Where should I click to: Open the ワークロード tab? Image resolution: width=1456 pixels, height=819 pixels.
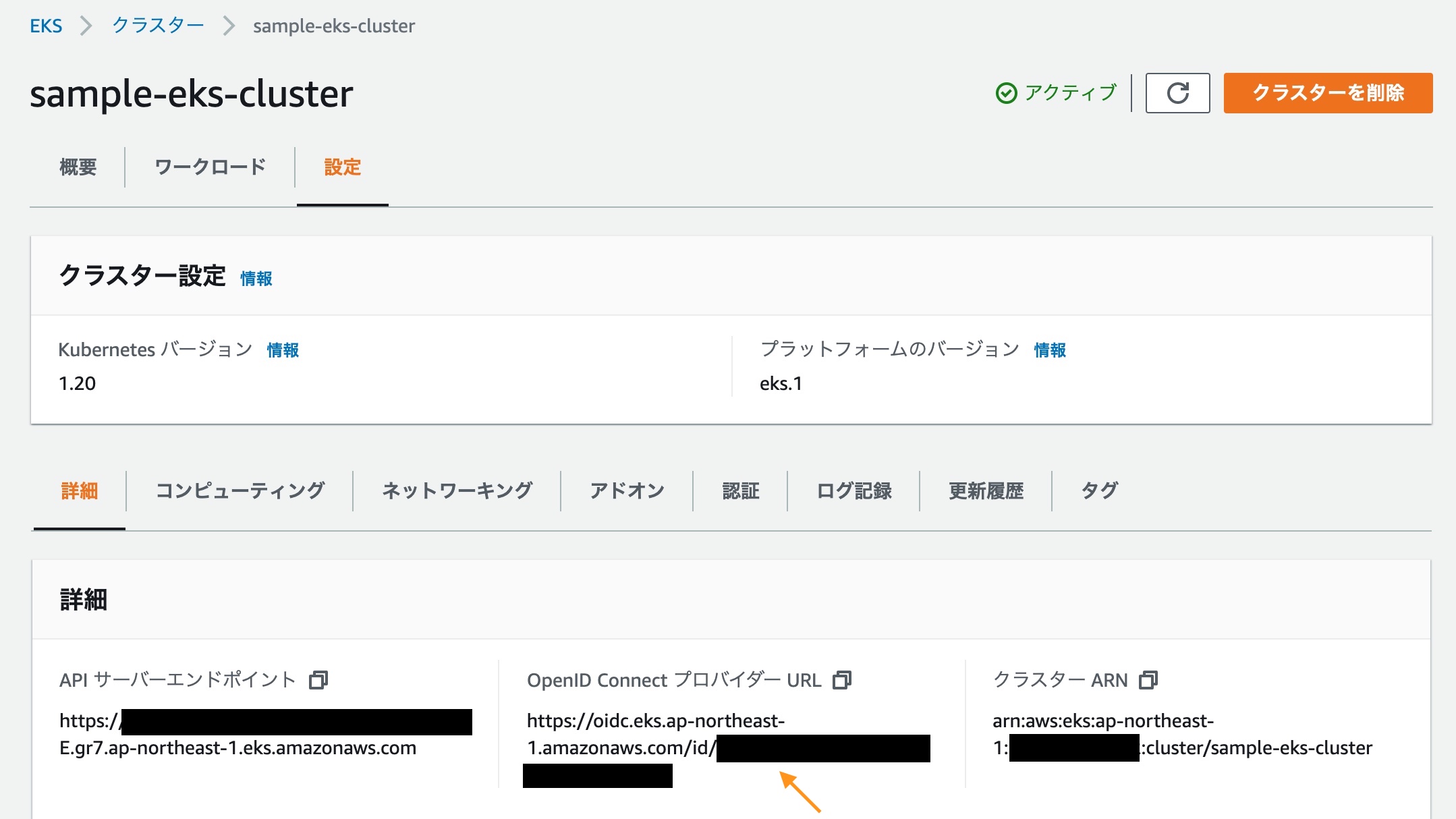coord(210,167)
